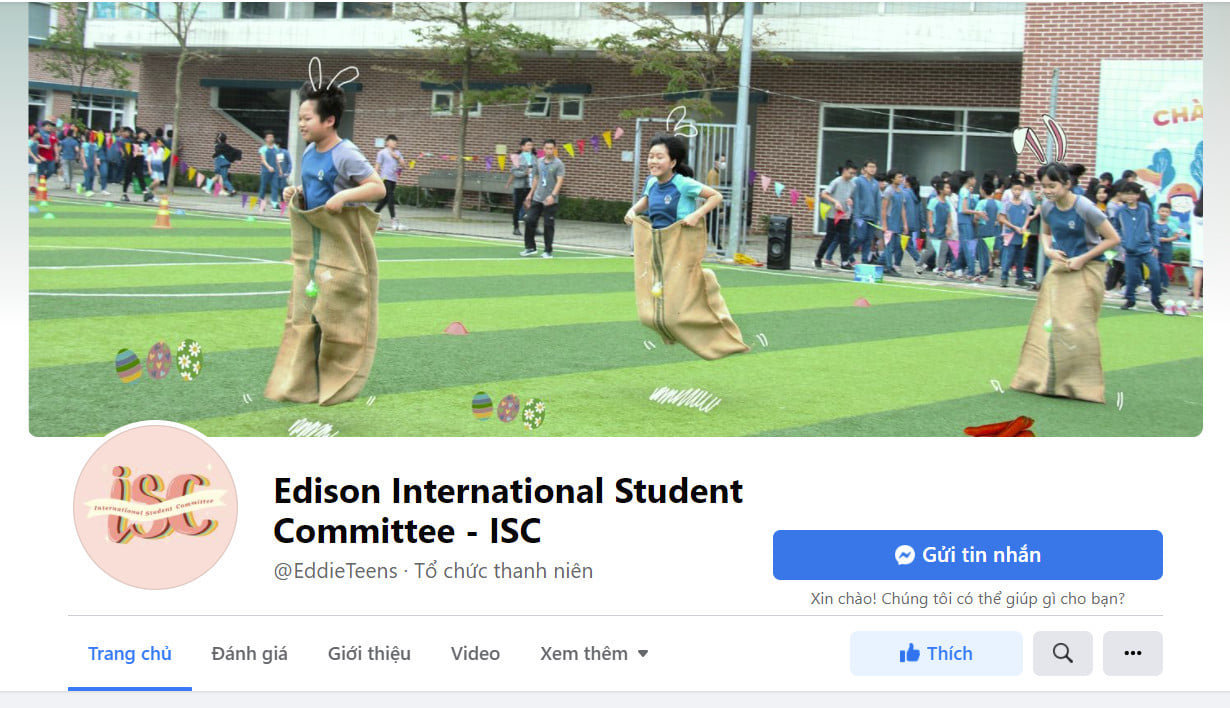Open the Đánh giá tab
Image resolution: width=1230 pixels, height=708 pixels.
(x=250, y=654)
